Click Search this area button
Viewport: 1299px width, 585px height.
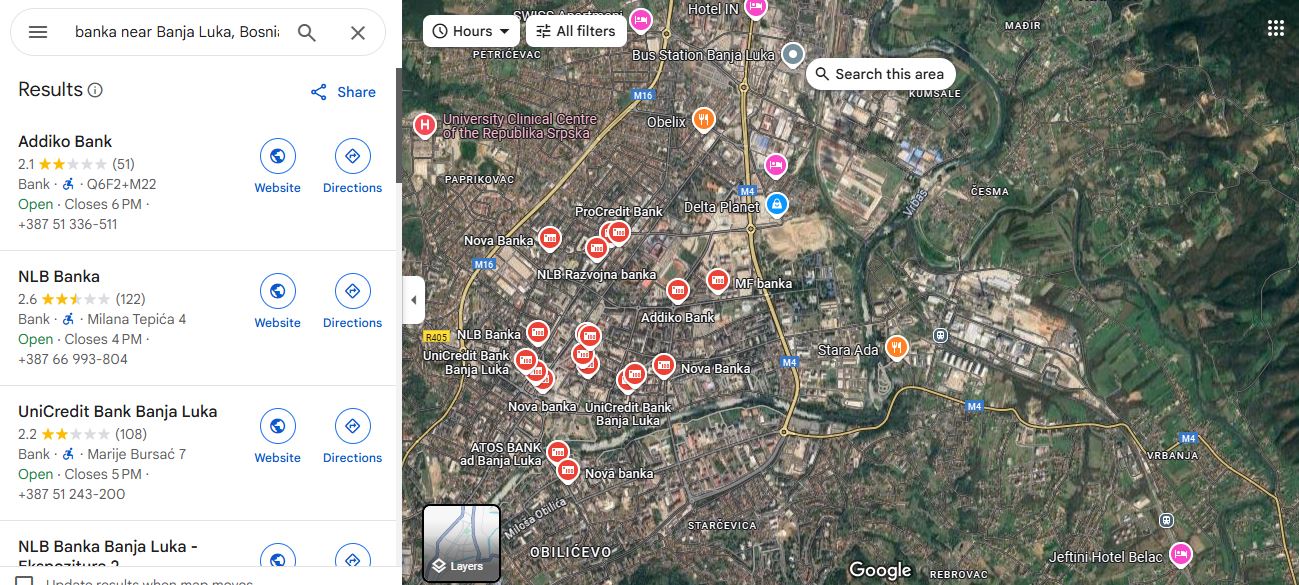[x=880, y=74]
